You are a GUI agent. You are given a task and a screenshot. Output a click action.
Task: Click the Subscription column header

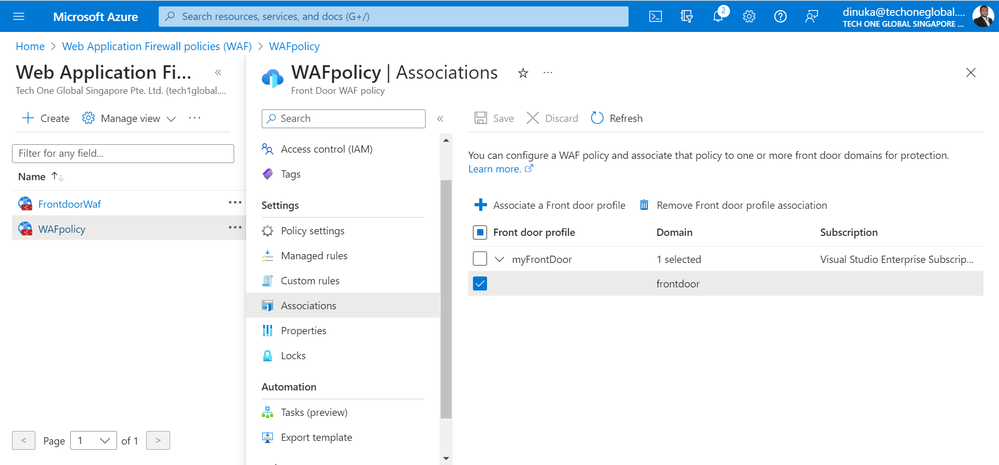[849, 232]
